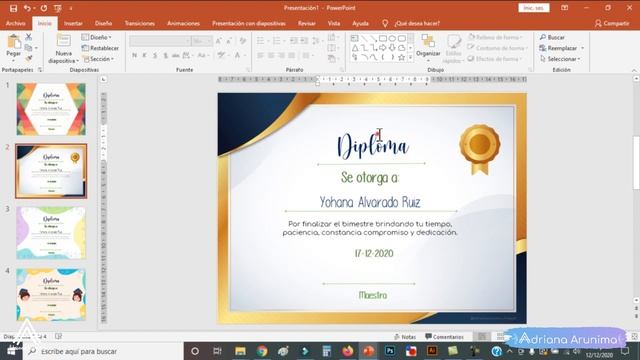The height and width of the screenshot is (360, 640).
Task: Open the font name combo box
Action: coord(160,41)
